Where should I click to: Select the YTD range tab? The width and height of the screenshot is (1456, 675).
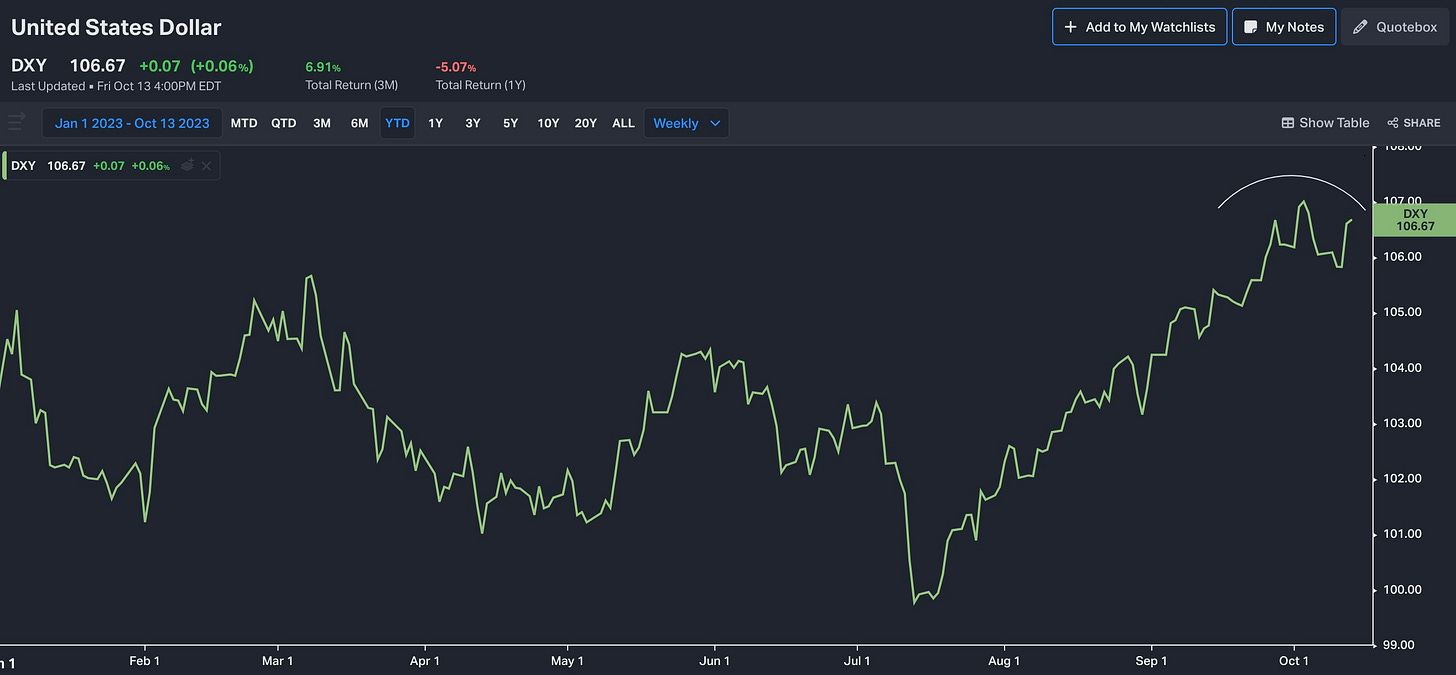point(397,123)
